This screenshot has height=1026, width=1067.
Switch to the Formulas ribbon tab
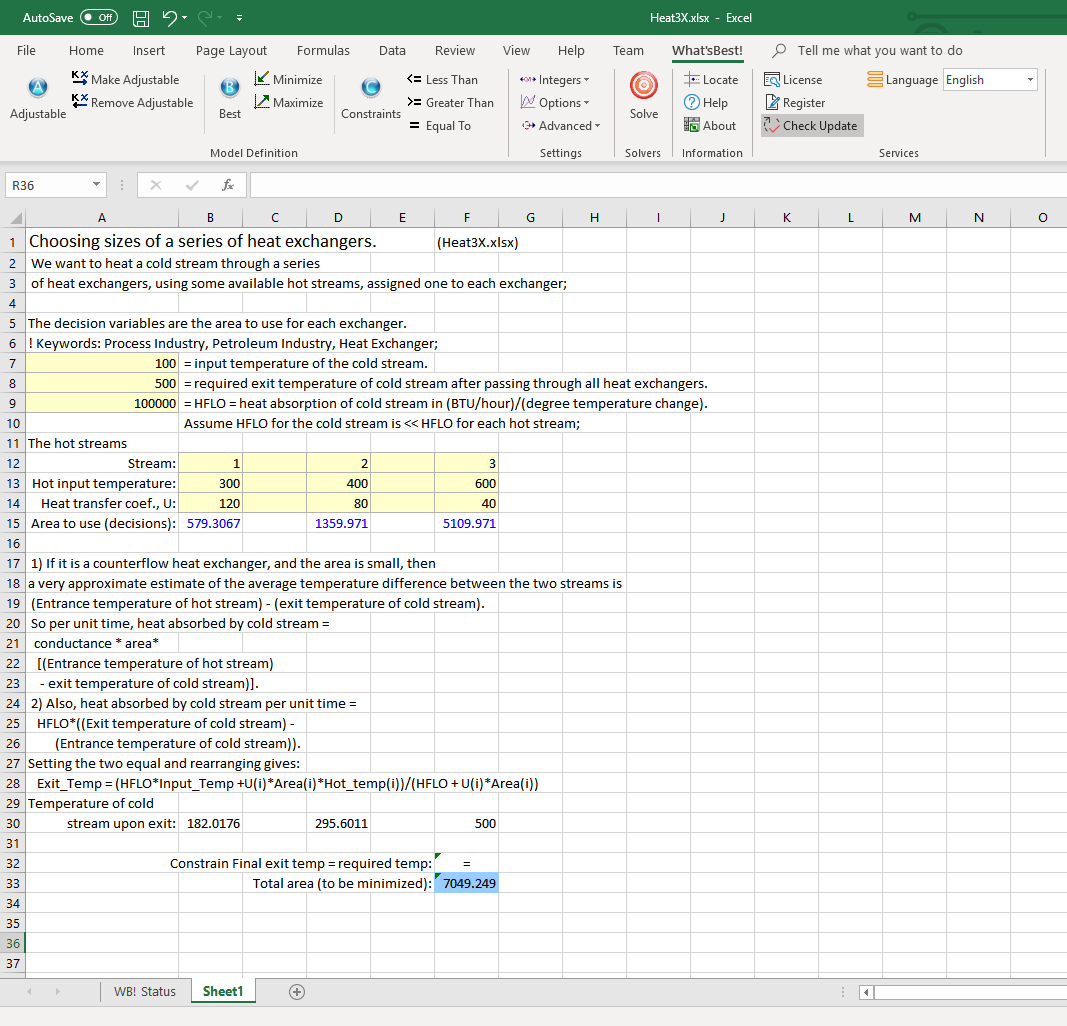(x=323, y=51)
